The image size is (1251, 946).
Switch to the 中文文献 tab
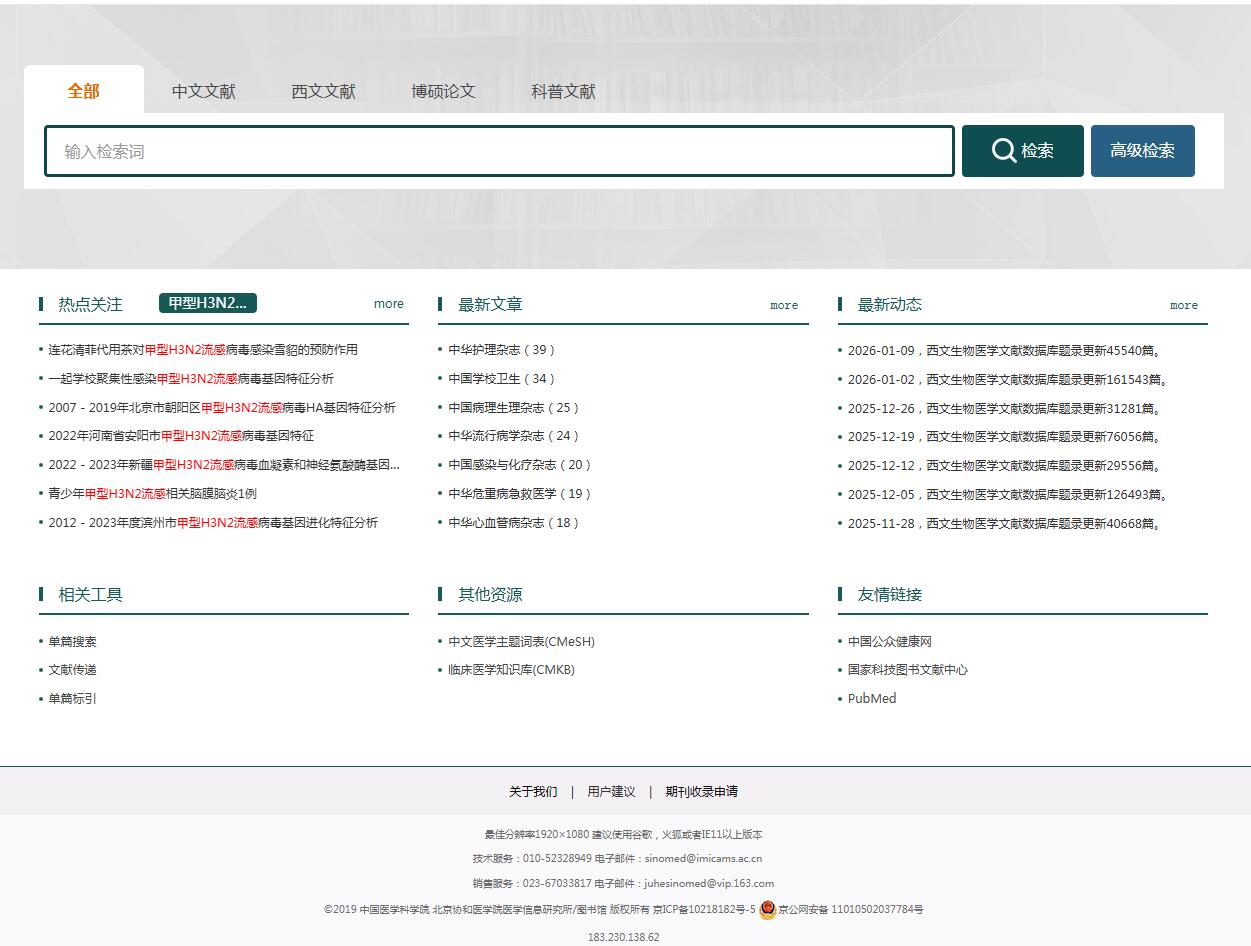pos(203,91)
